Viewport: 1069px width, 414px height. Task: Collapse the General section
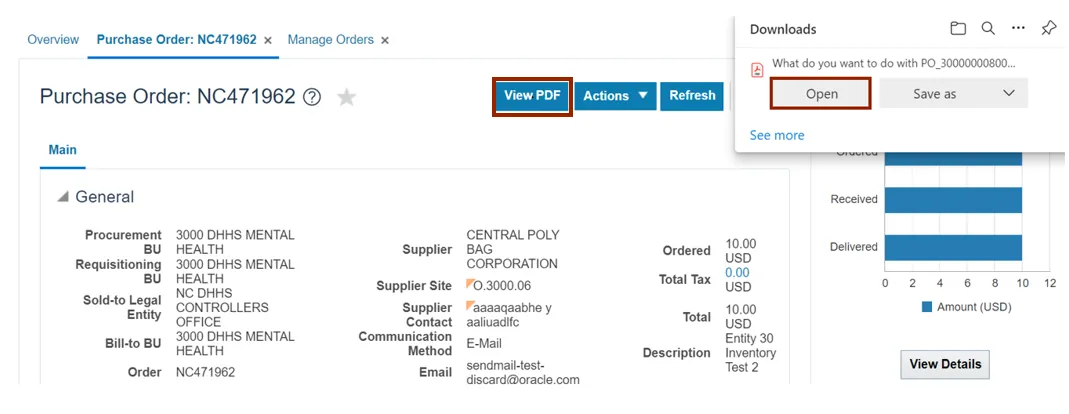pyautogui.click(x=63, y=197)
